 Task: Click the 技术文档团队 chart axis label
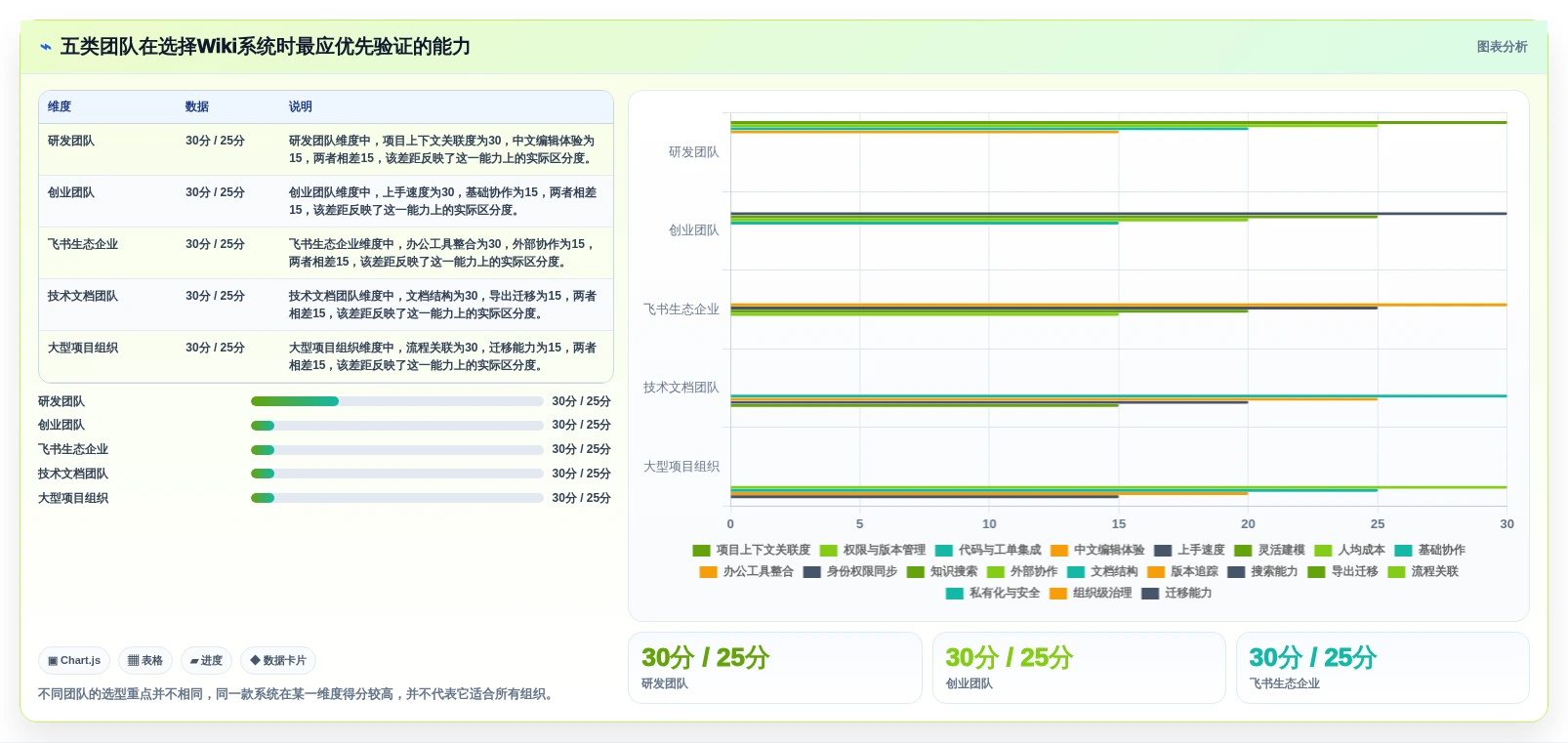681,388
